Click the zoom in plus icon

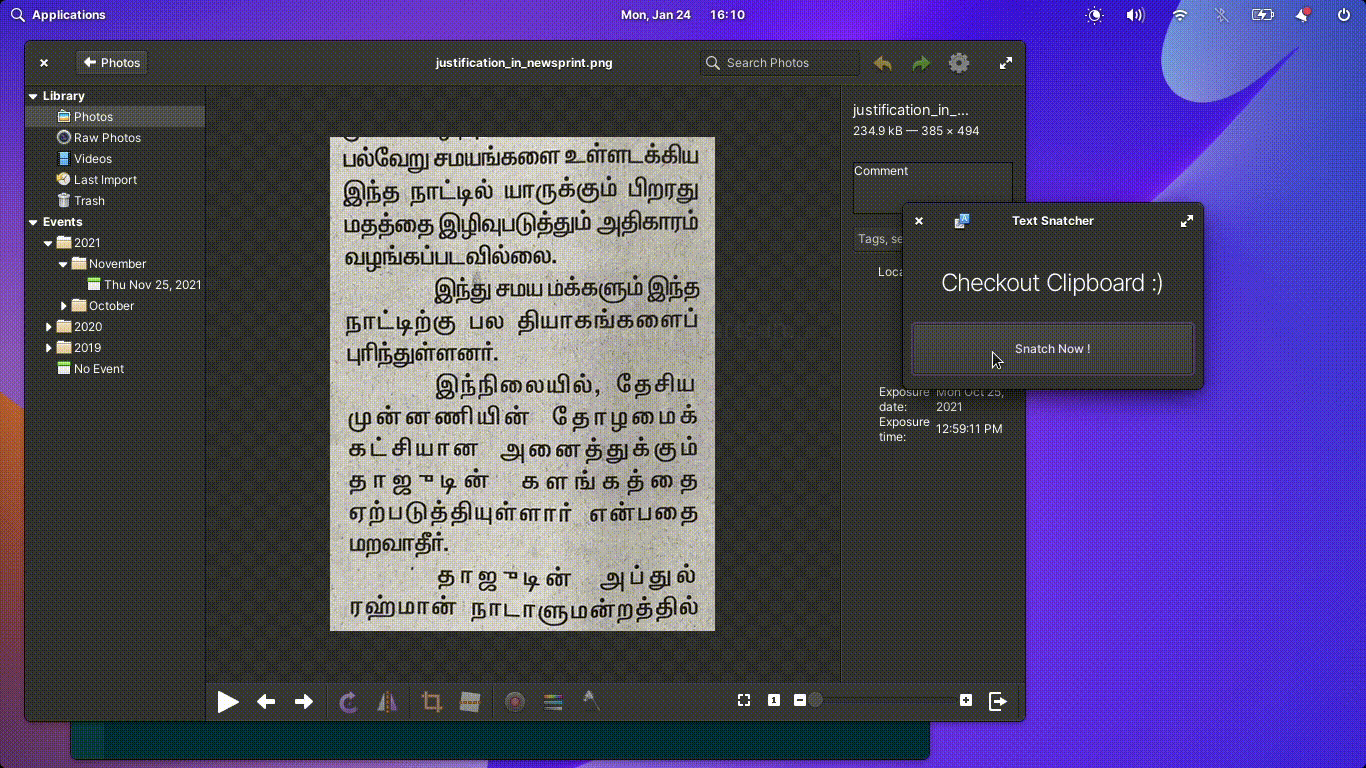966,701
